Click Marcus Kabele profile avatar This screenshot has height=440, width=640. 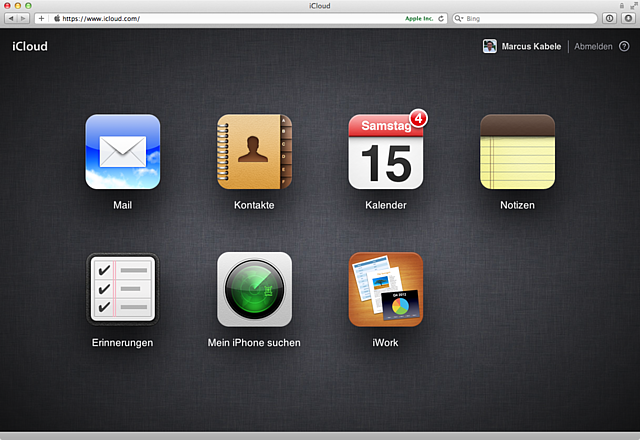pos(489,46)
